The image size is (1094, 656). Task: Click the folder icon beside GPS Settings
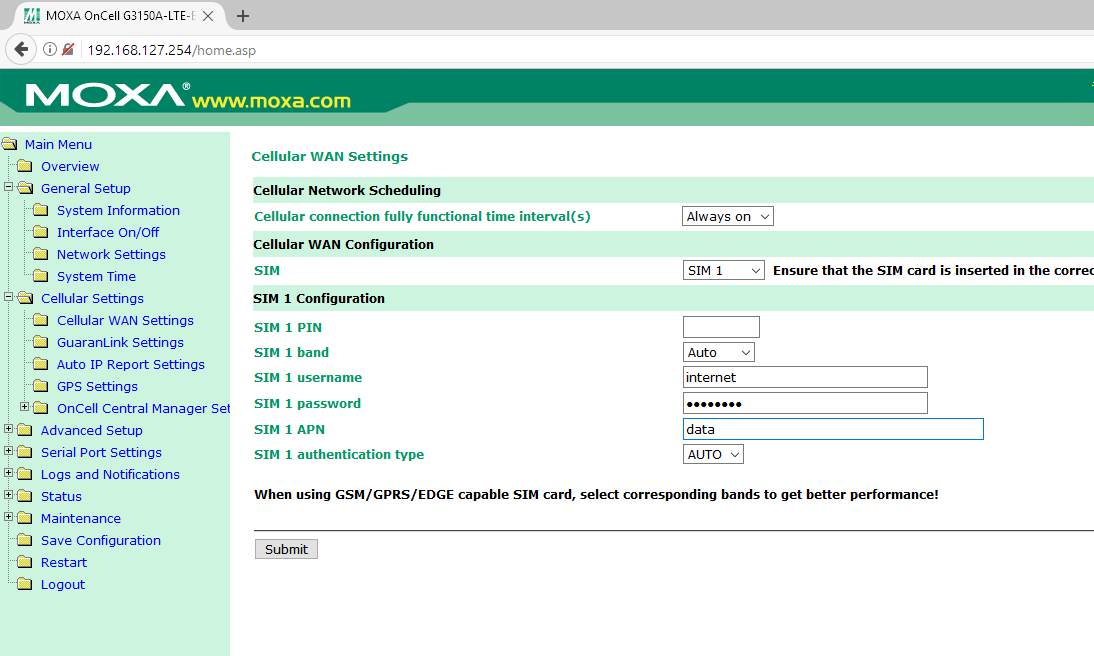[41, 386]
